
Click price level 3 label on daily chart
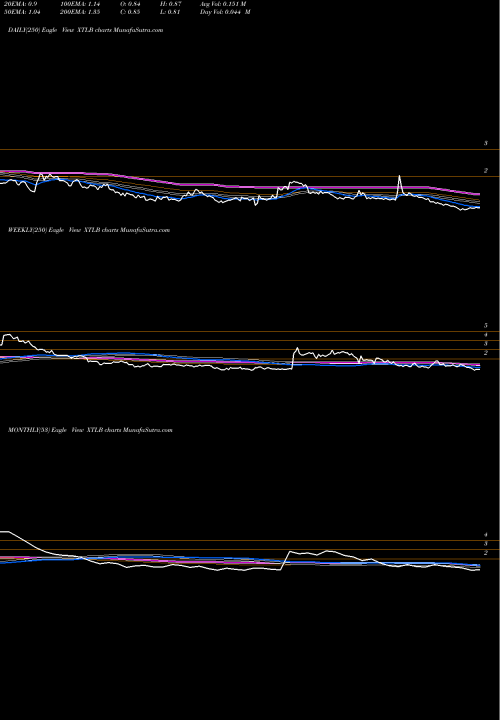[486, 143]
